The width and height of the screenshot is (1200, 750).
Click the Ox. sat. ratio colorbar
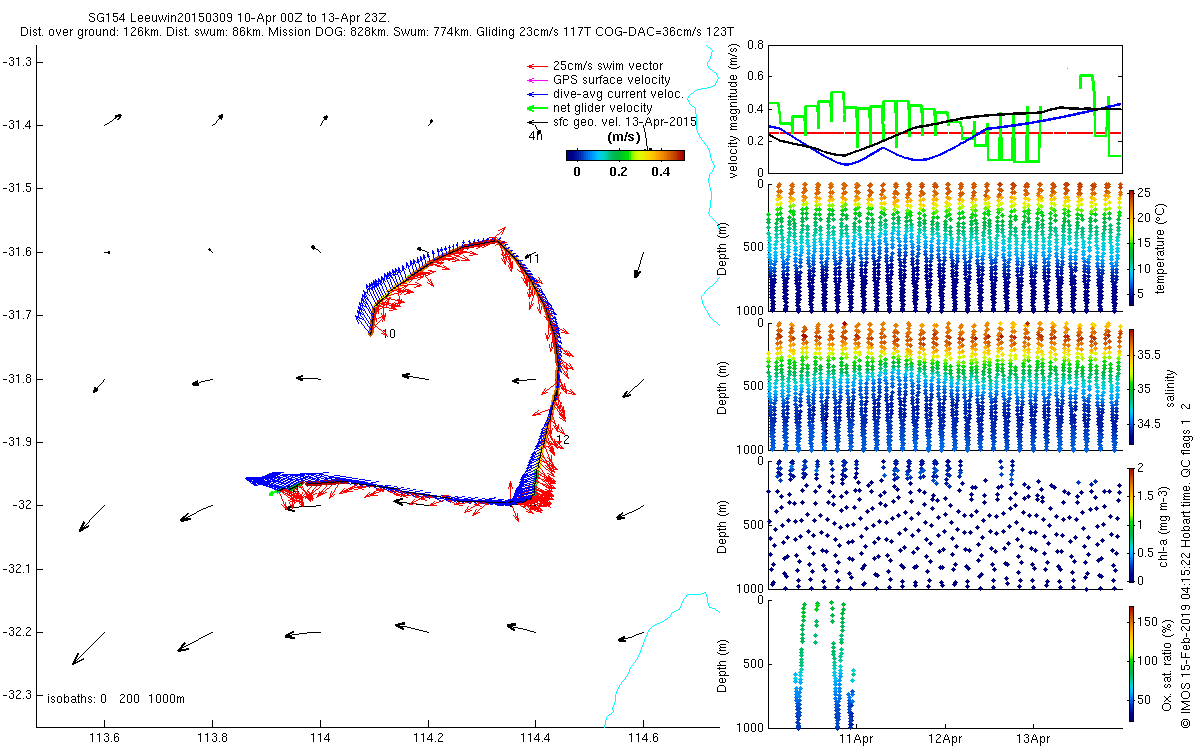(x=1131, y=660)
